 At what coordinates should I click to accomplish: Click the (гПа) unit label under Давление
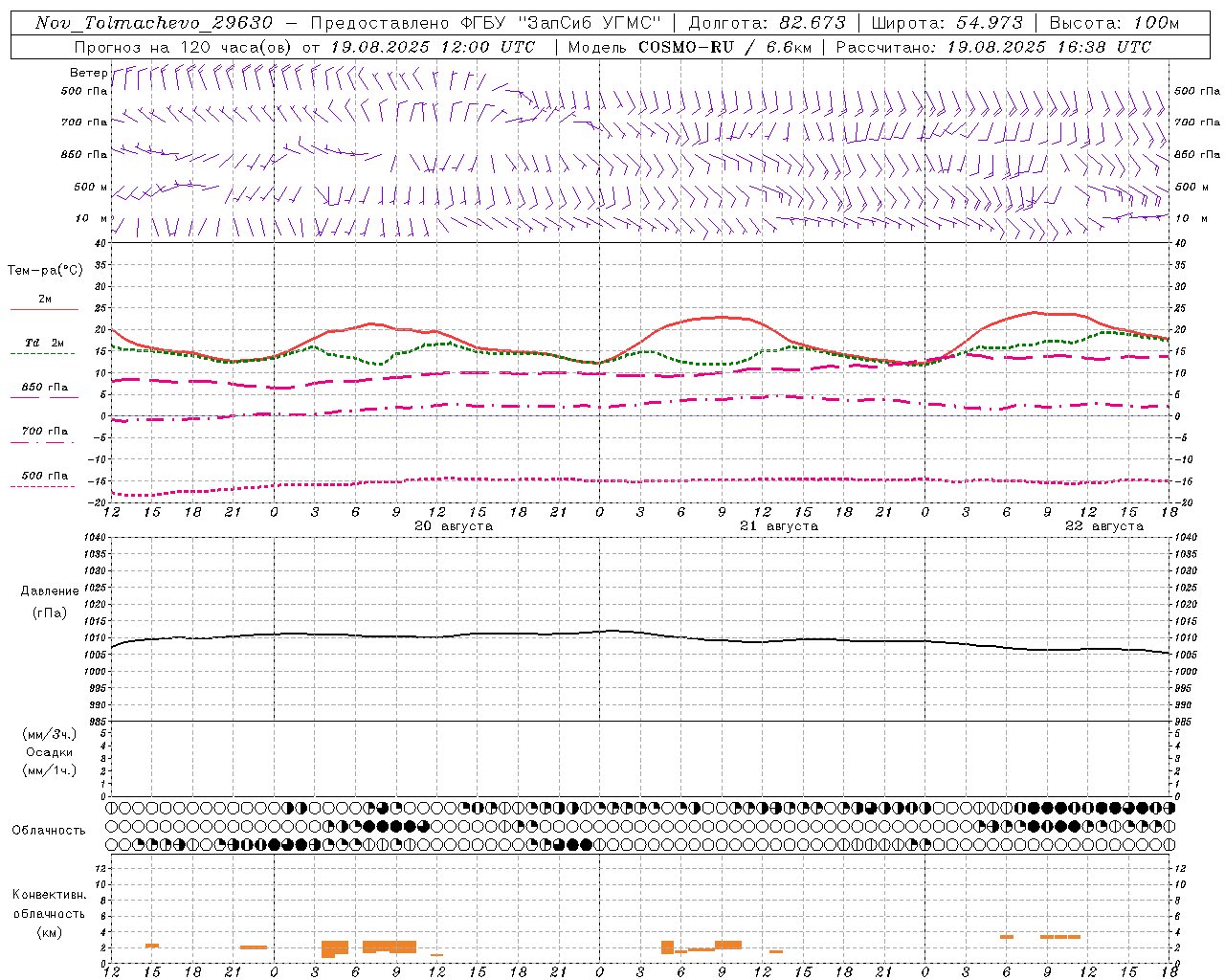point(50,612)
